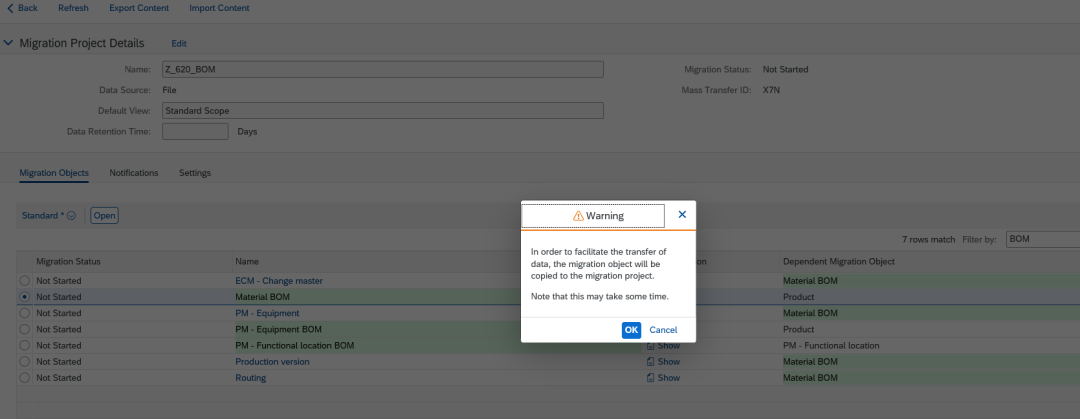Select radio button for PM - Equipment BOM

[25, 329]
